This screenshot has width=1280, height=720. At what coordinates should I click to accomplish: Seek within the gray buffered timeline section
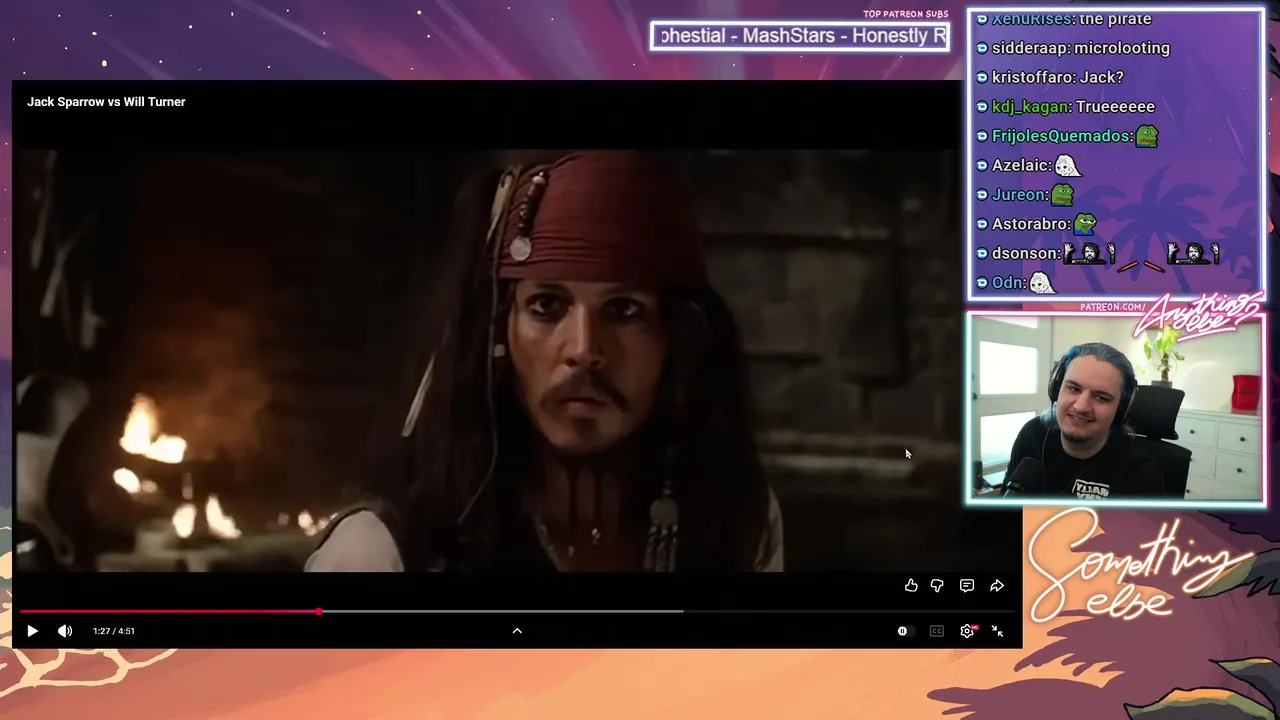click(500, 611)
